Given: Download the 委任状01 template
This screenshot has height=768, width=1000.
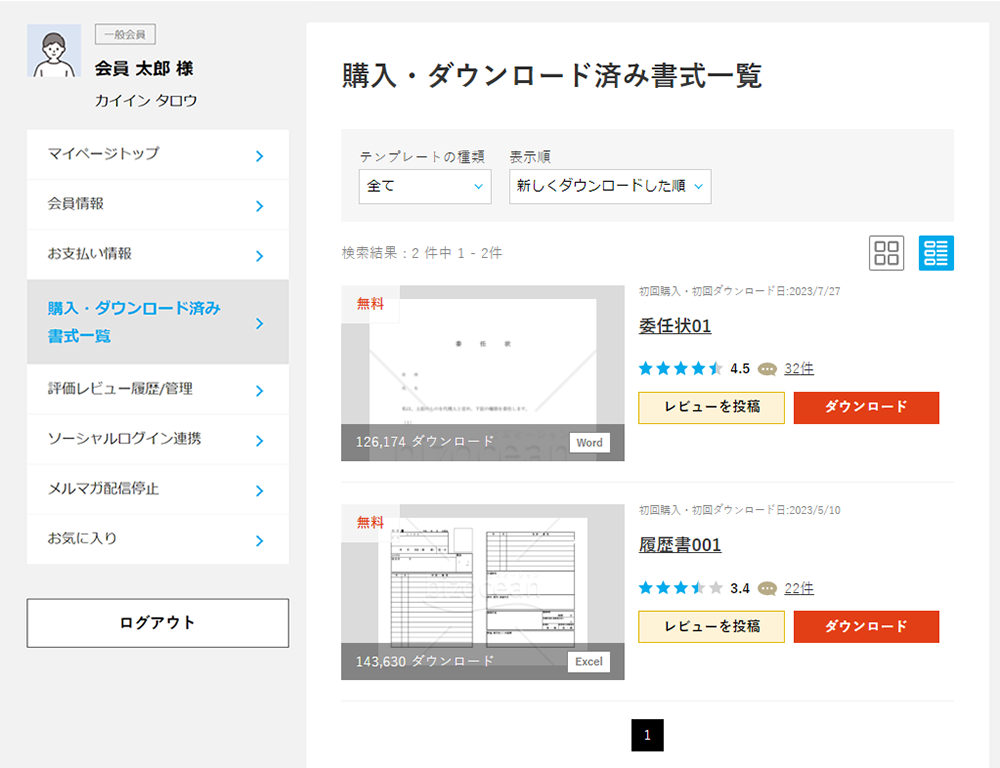Looking at the screenshot, I should click(x=866, y=408).
